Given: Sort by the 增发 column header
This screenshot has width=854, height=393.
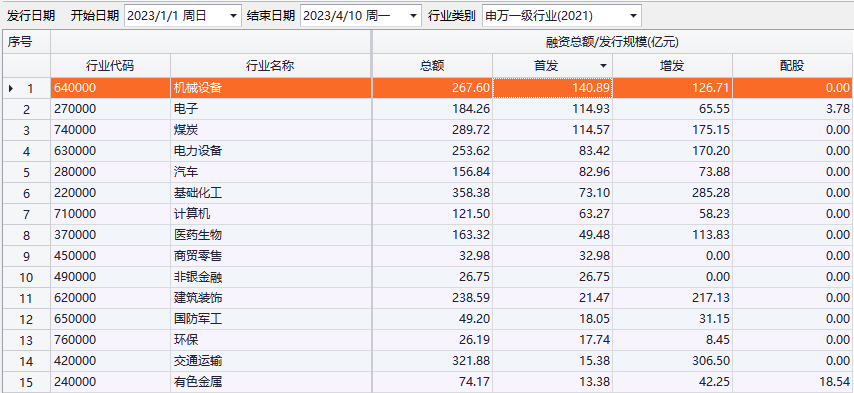Looking at the screenshot, I should pos(672,66).
